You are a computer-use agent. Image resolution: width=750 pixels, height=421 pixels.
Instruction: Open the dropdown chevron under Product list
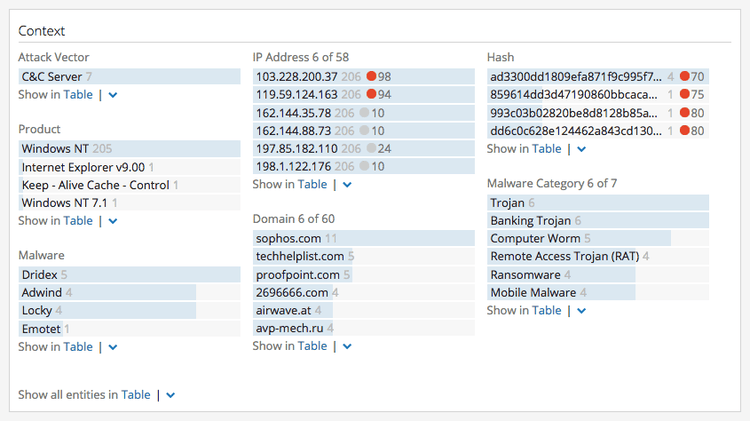(113, 221)
